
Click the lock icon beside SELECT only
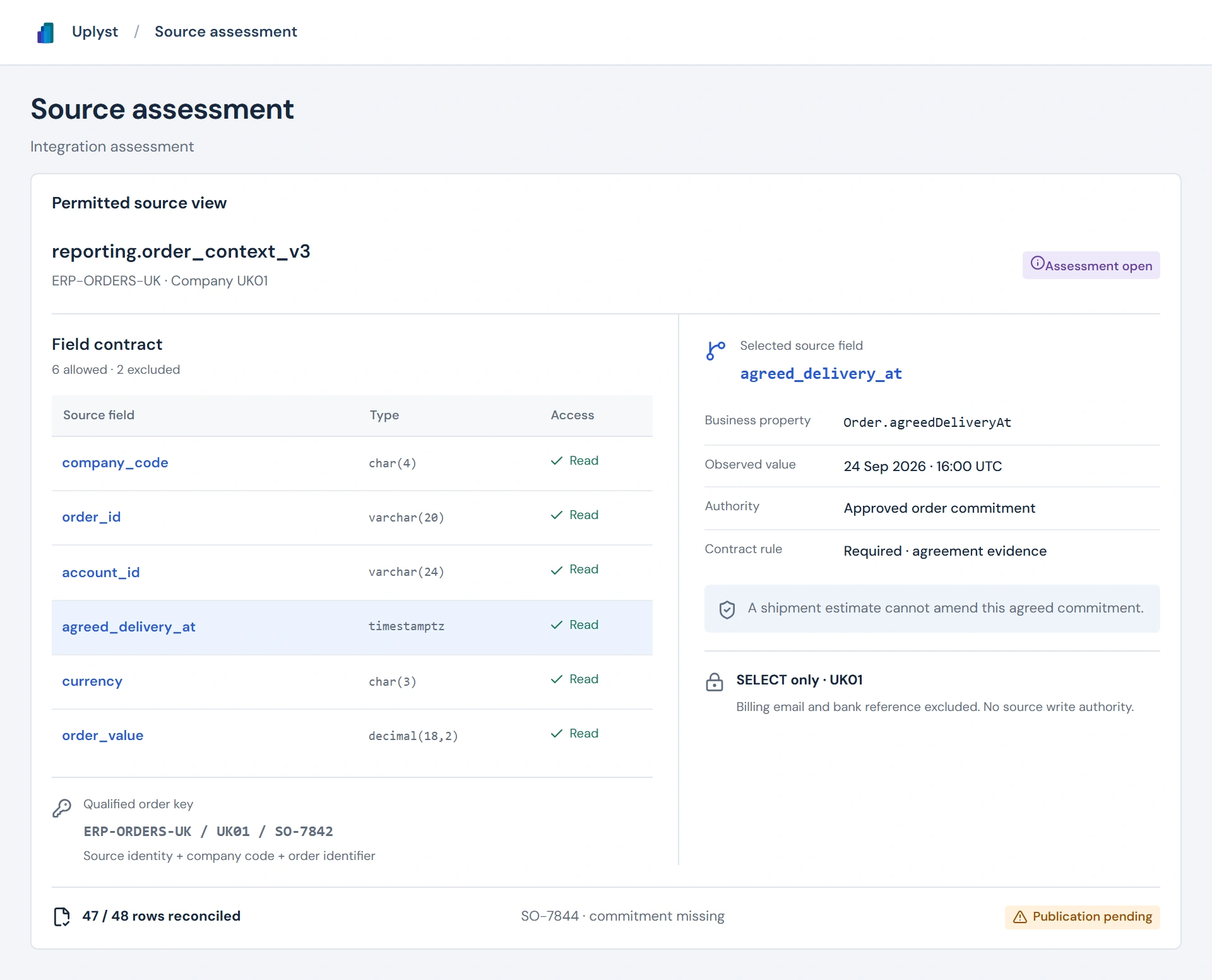tap(714, 682)
